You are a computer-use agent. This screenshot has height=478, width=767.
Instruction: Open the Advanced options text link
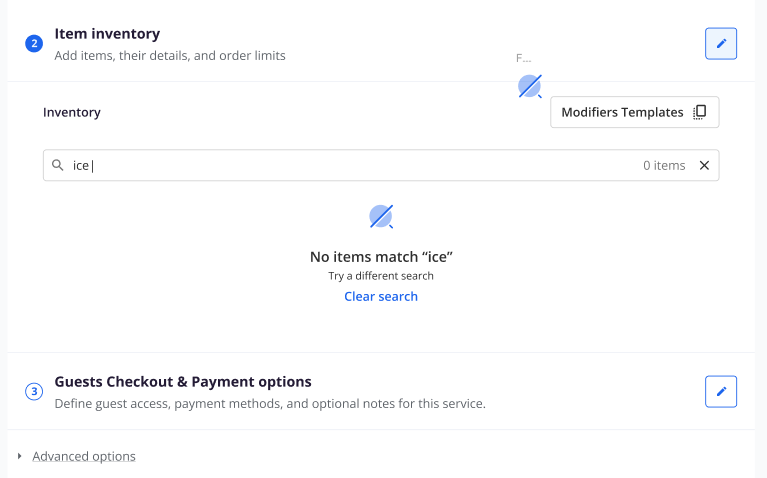tap(84, 456)
